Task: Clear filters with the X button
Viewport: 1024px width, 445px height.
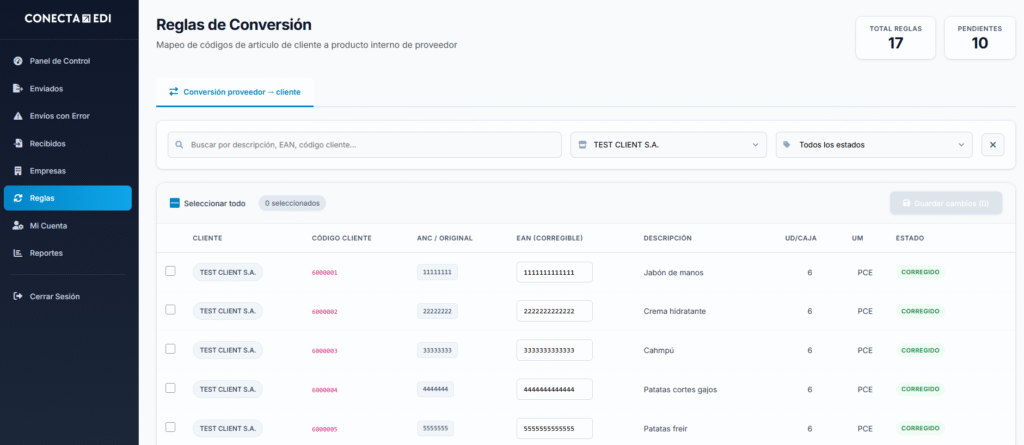Action: pos(993,145)
